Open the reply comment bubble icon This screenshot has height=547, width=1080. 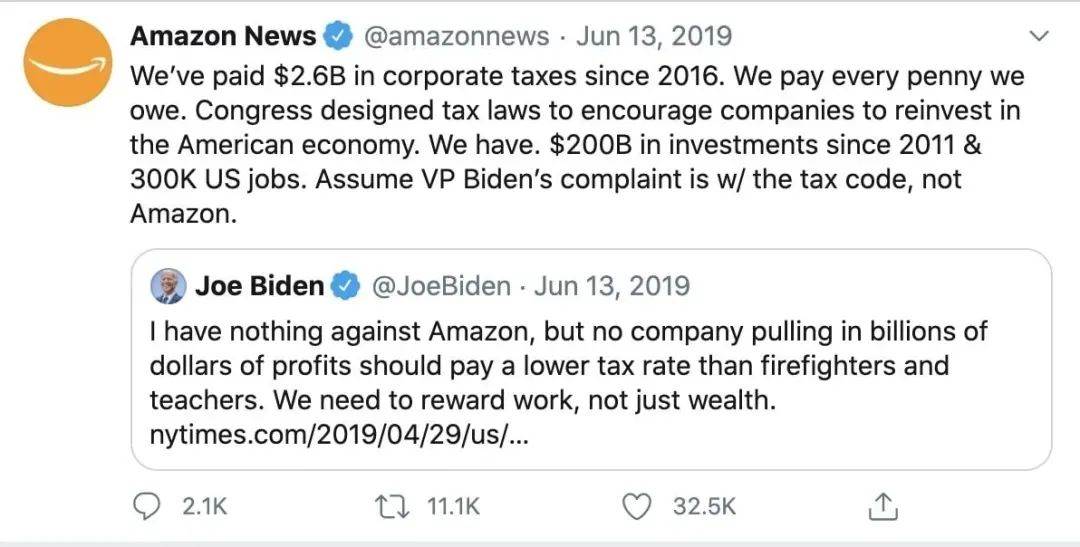click(145, 507)
